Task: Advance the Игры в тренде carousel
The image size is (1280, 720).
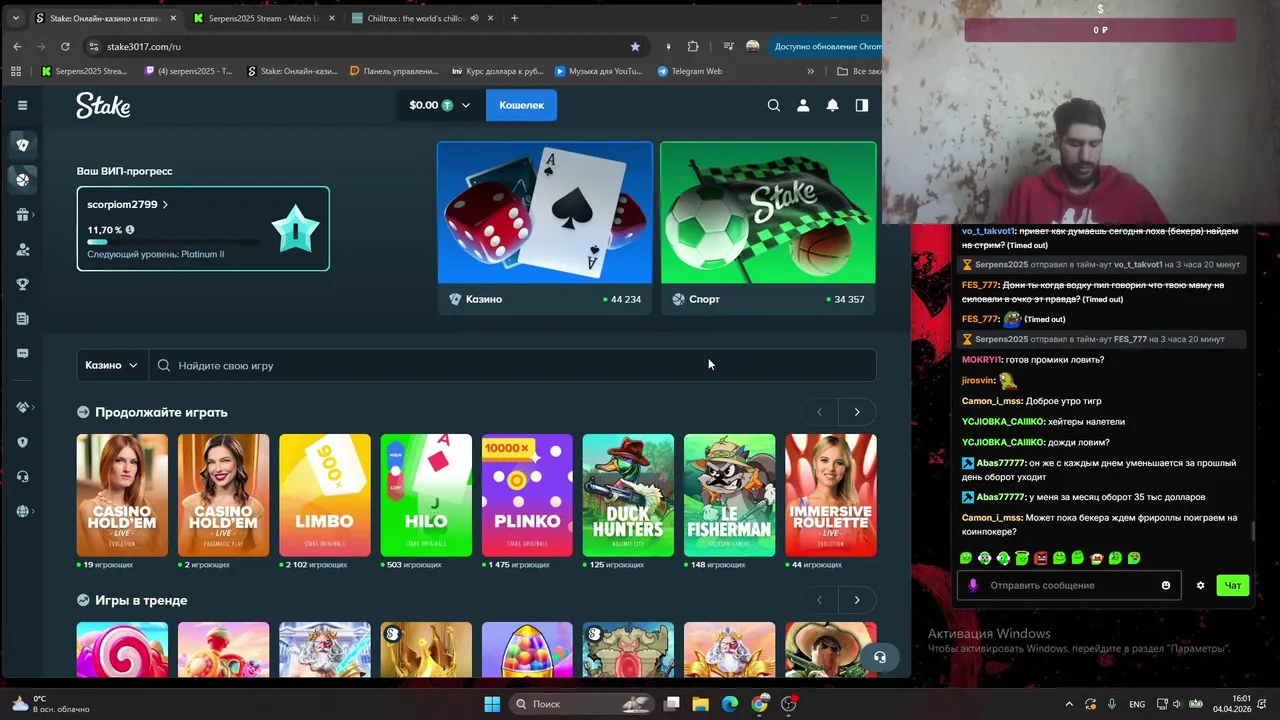Action: pos(856,600)
